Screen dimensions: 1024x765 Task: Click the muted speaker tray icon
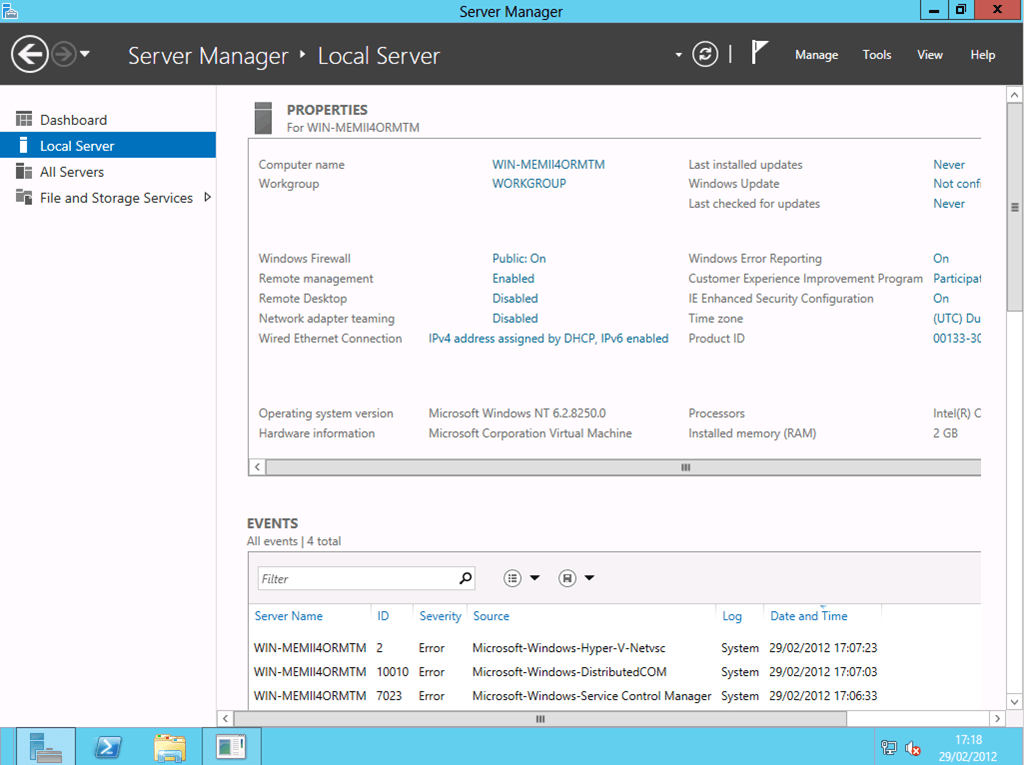[x=913, y=748]
